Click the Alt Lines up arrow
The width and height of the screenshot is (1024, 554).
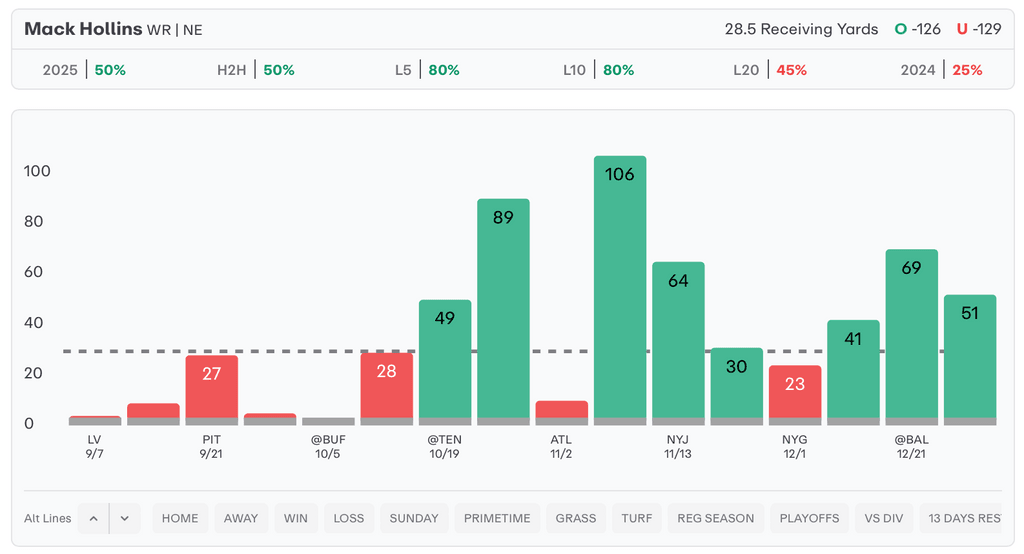pos(93,518)
